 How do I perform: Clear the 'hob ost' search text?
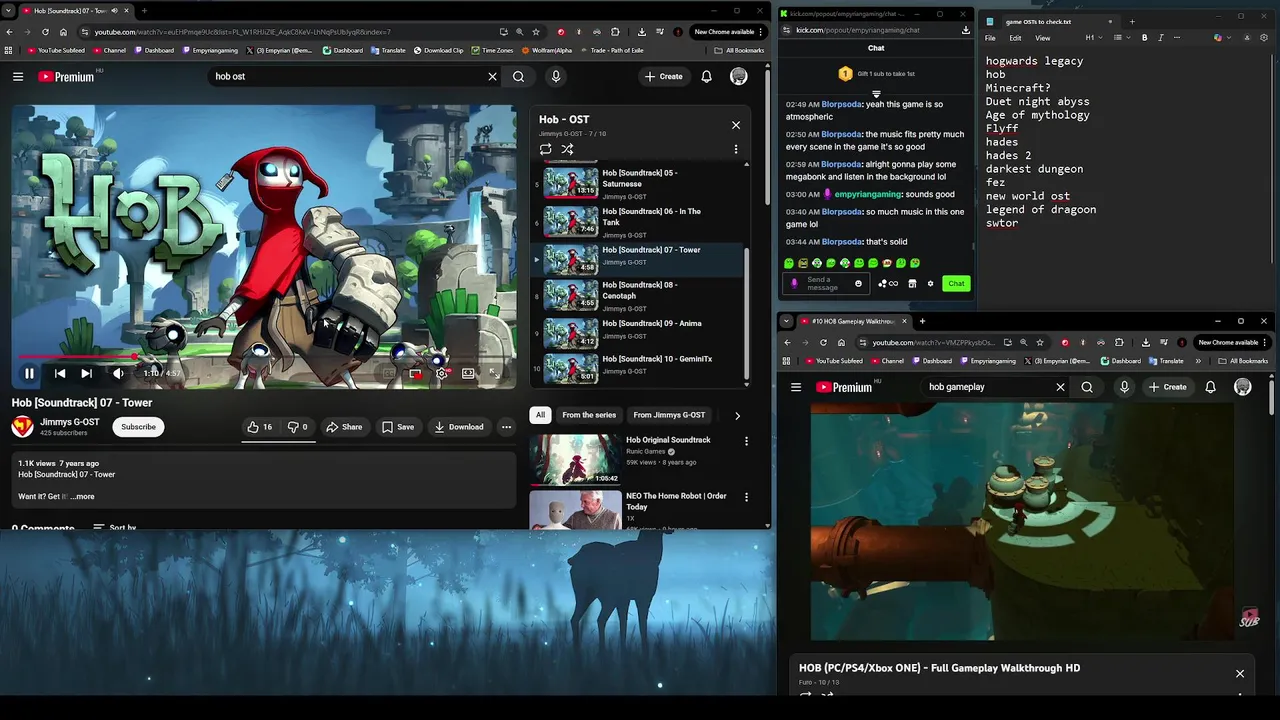492,76
